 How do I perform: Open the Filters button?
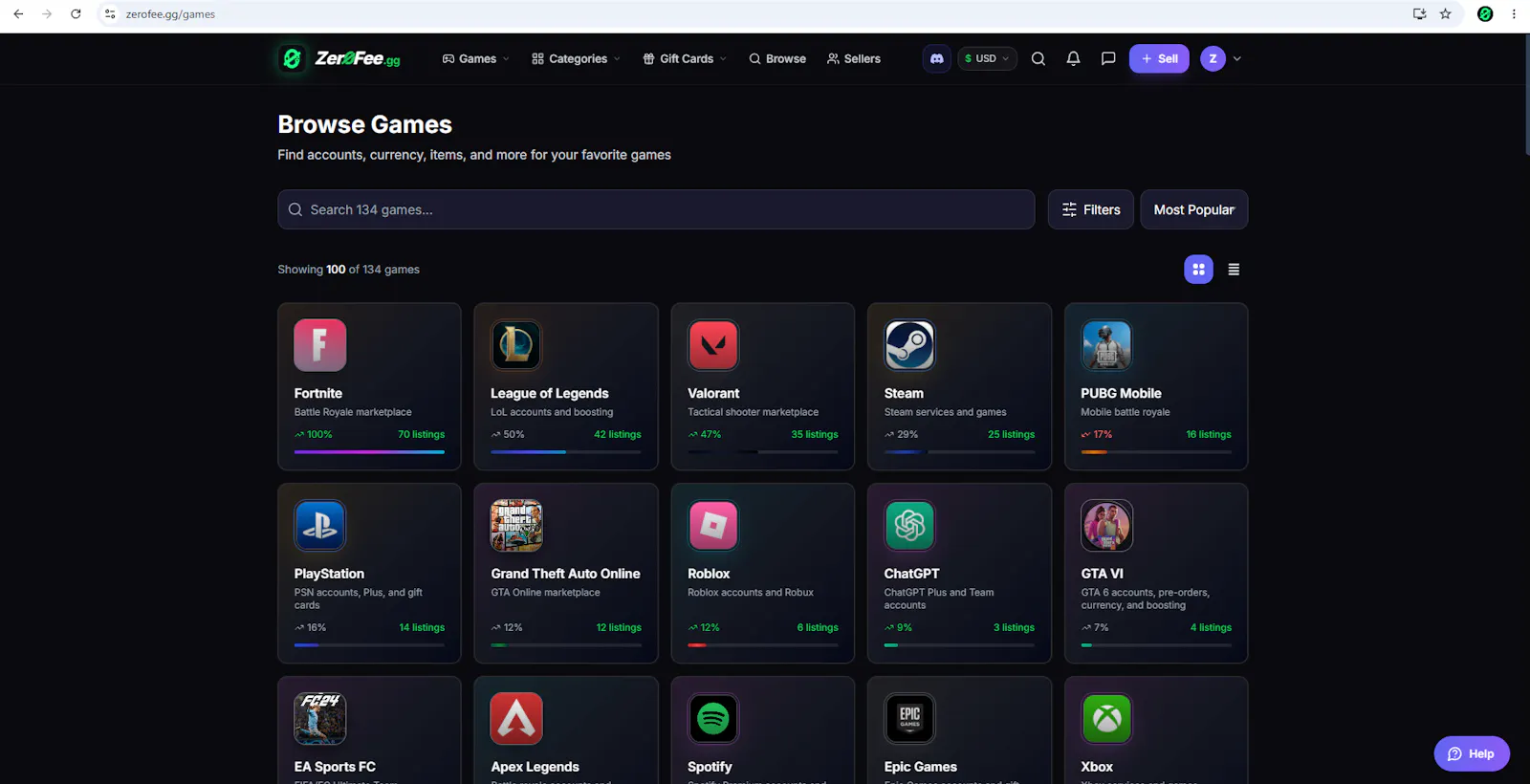1091,209
